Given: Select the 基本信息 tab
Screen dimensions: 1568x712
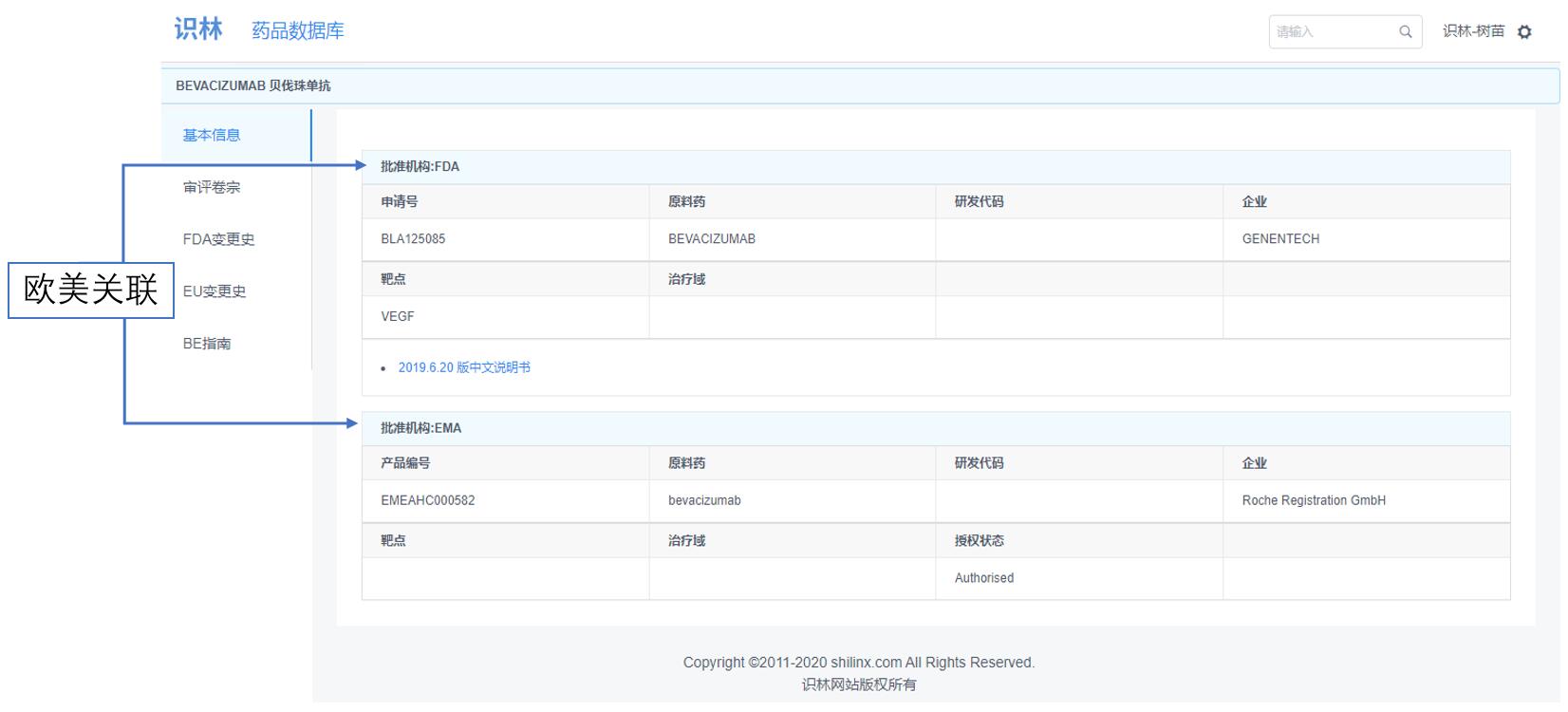Looking at the screenshot, I should [212, 136].
